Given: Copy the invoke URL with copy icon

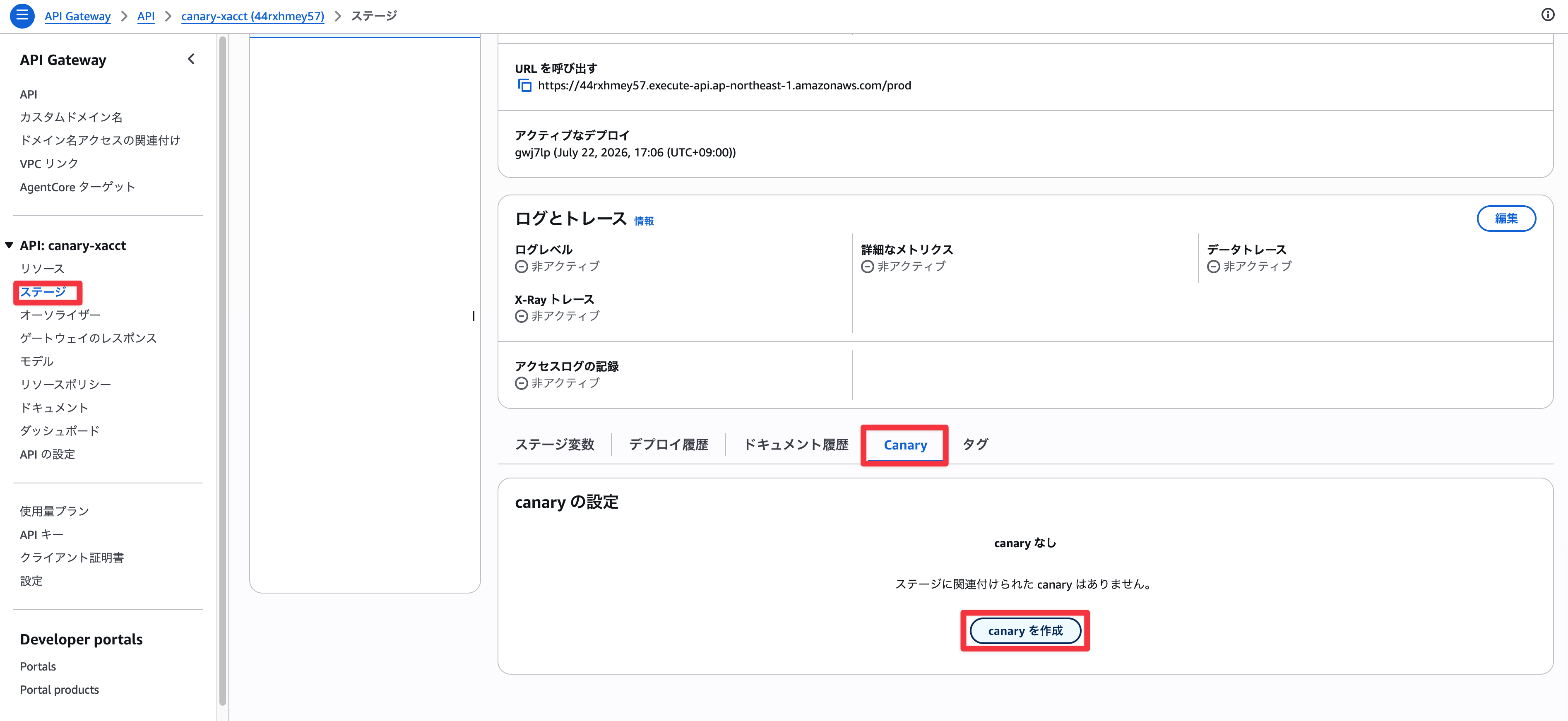Looking at the screenshot, I should (x=524, y=86).
